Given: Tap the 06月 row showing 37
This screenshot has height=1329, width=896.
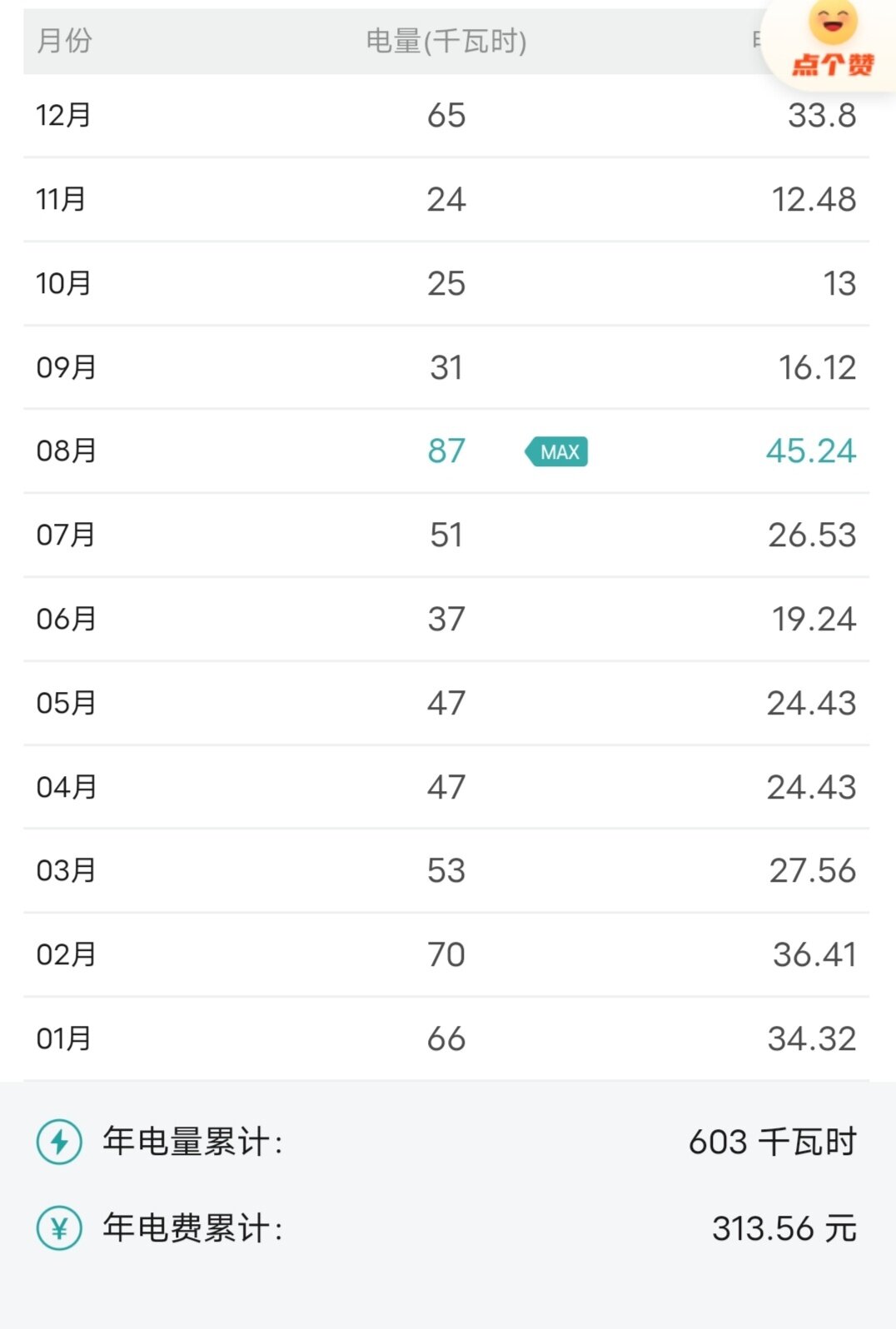Looking at the screenshot, I should point(446,620).
